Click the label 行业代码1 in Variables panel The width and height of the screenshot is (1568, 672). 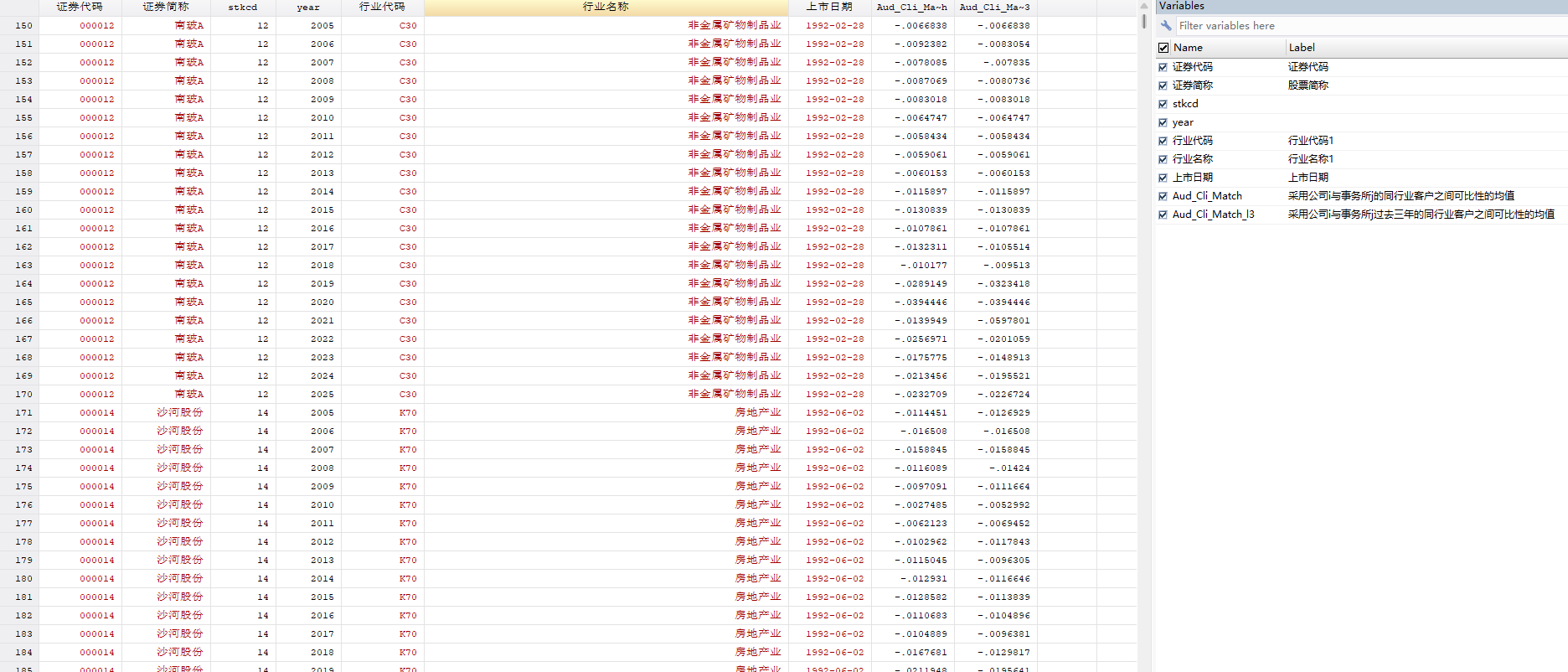[x=1311, y=141]
